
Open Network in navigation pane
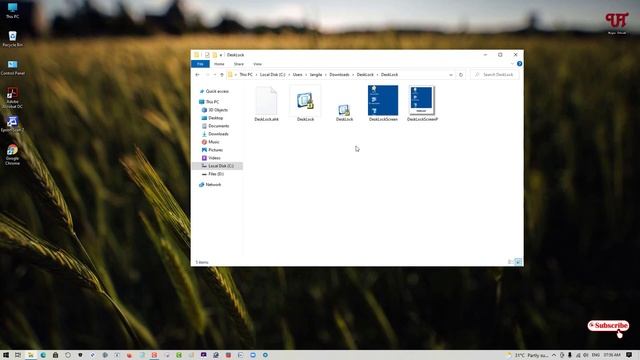pyautogui.click(x=210, y=185)
